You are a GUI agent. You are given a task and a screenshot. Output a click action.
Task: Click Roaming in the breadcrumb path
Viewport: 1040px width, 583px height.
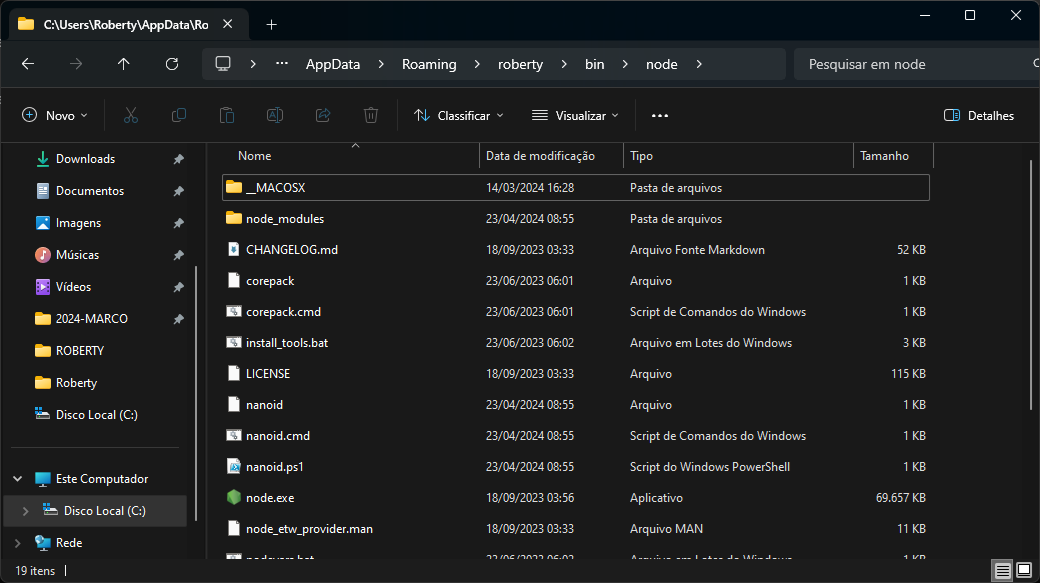coord(429,64)
